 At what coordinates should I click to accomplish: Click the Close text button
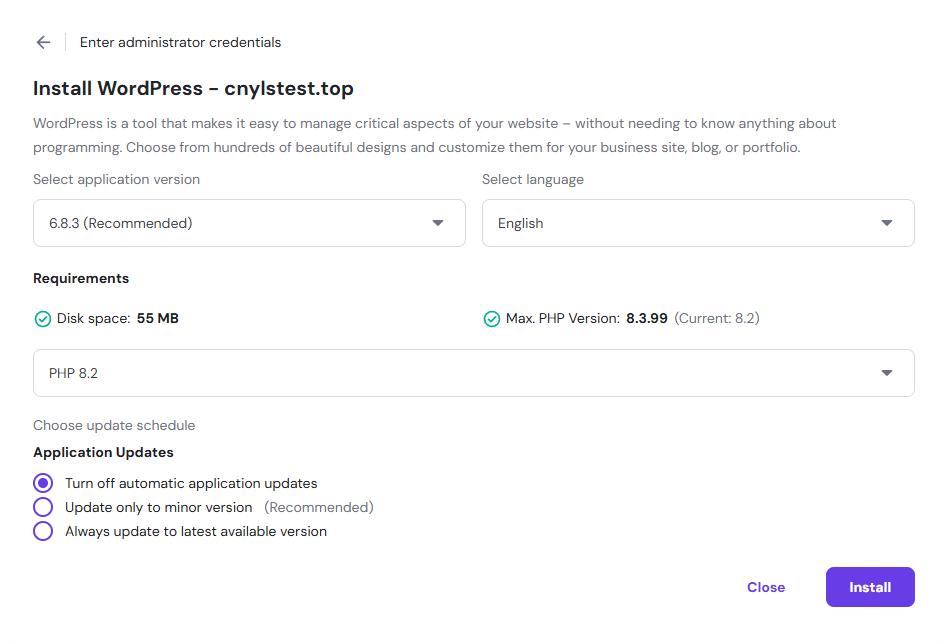point(766,587)
